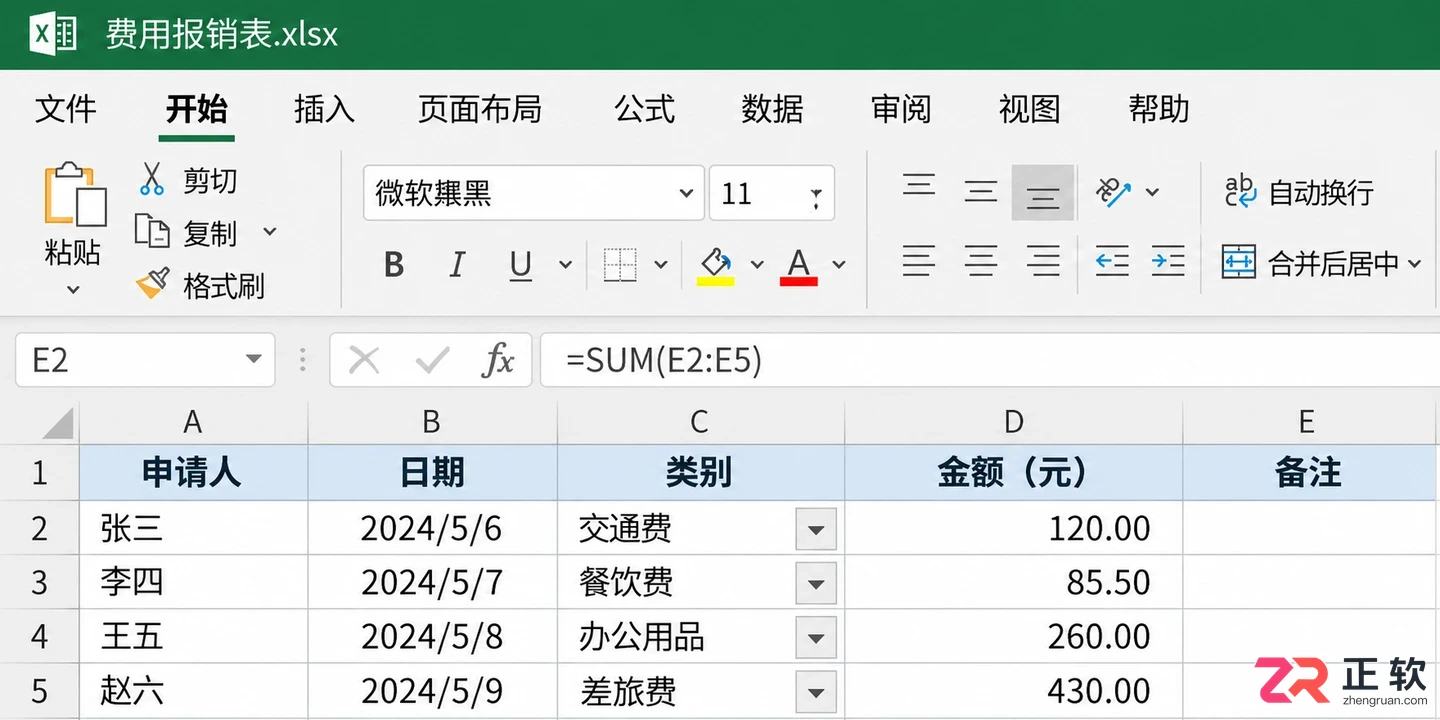This screenshot has height=720, width=1440.
Task: Click the 剪切 cut label
Action: (x=210, y=180)
